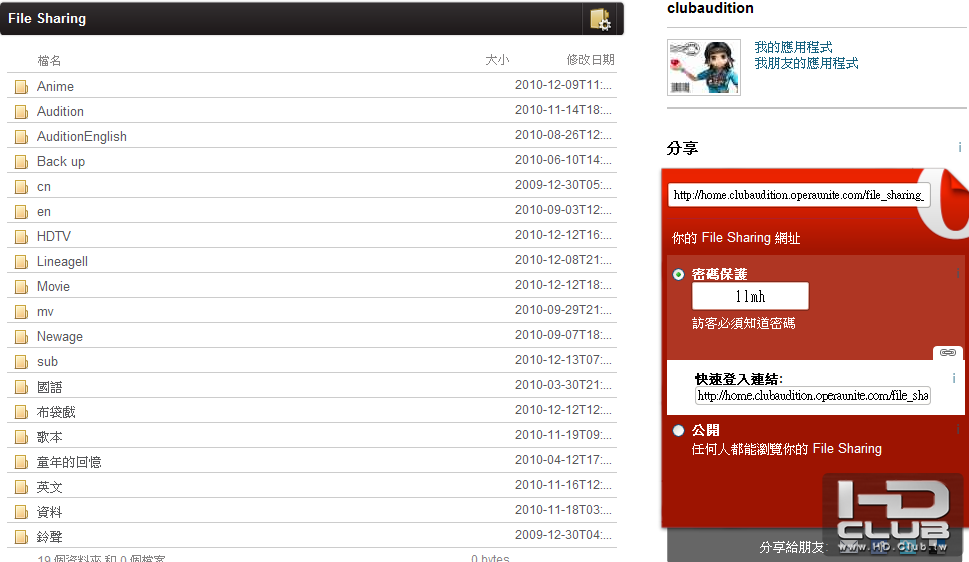Open the Anime folder name

[x=55, y=87]
